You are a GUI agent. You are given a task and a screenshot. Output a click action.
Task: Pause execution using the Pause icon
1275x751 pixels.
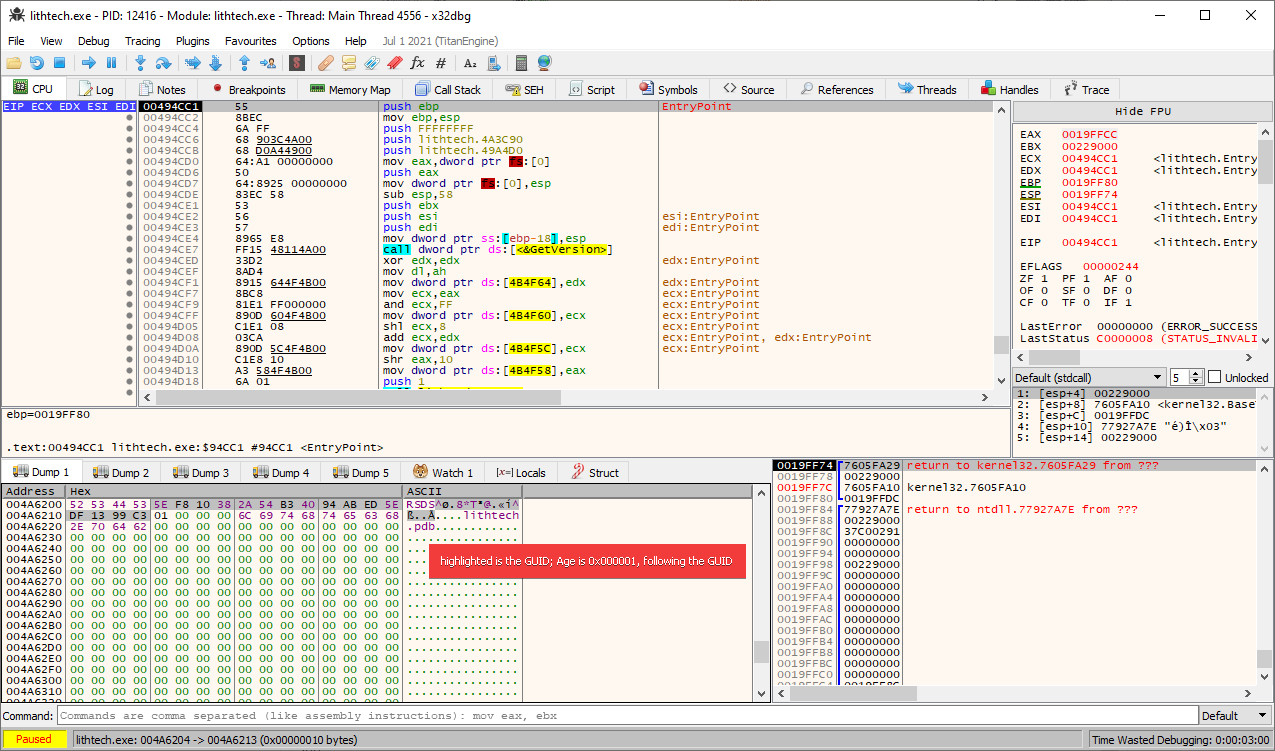pos(112,63)
